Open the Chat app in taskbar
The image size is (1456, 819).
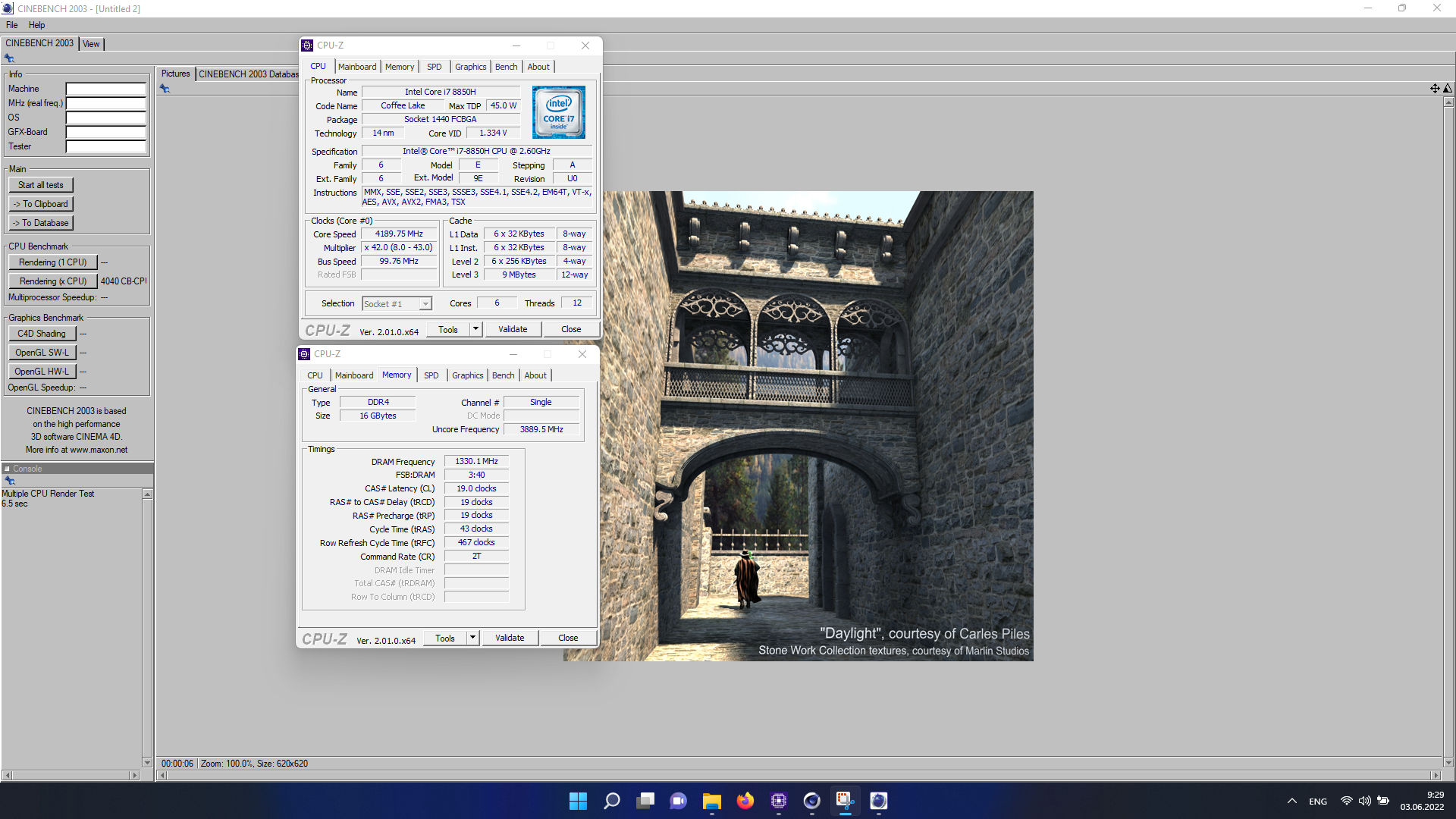(x=678, y=801)
